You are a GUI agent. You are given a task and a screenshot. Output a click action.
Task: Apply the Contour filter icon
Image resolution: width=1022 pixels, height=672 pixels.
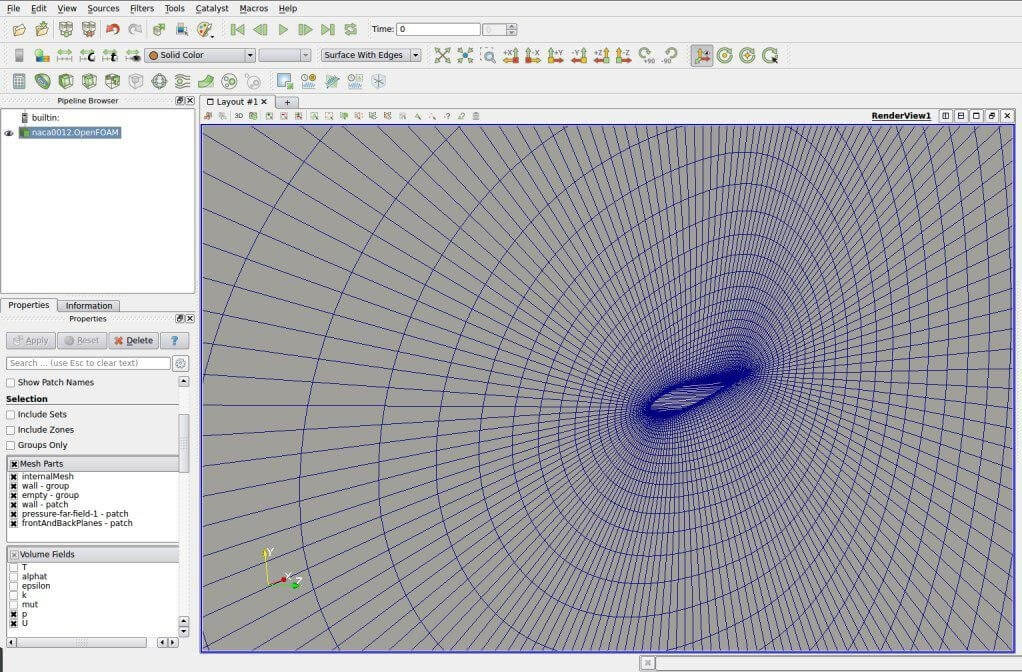42,81
